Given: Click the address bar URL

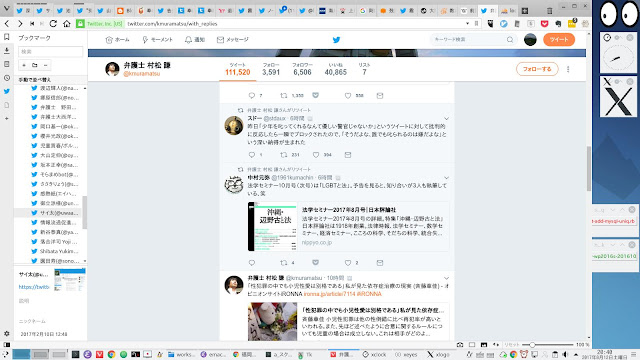Looking at the screenshot, I should click(x=172, y=24).
